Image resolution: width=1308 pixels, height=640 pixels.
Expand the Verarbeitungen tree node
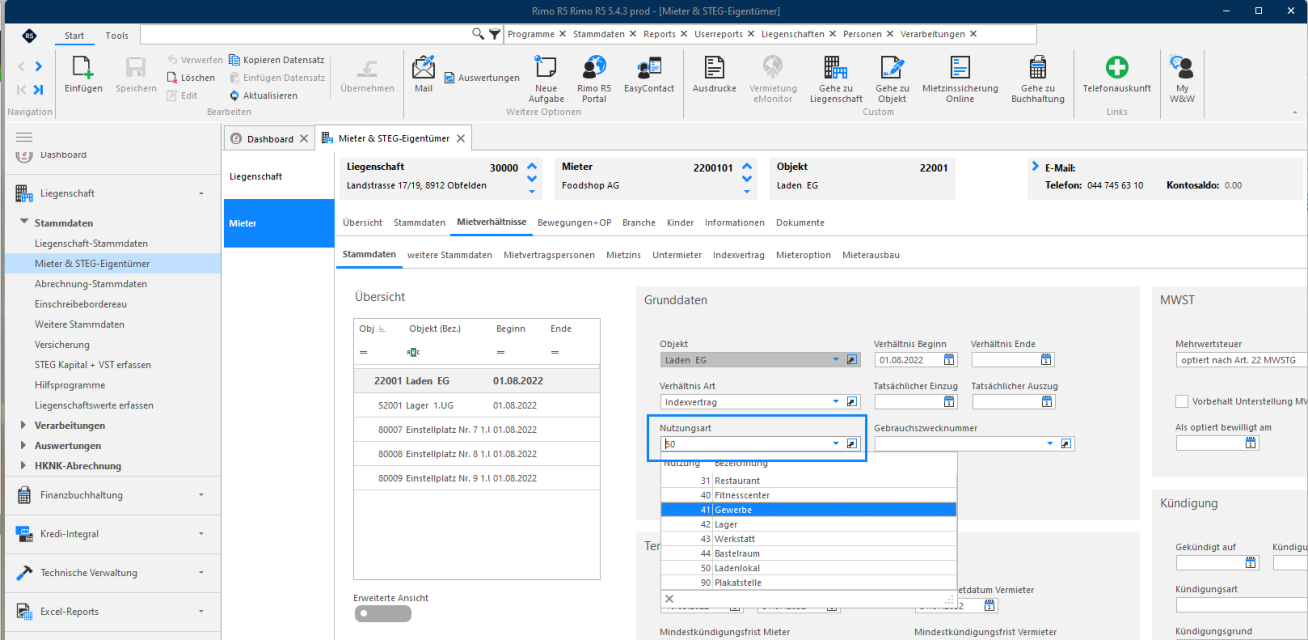(x=24, y=425)
